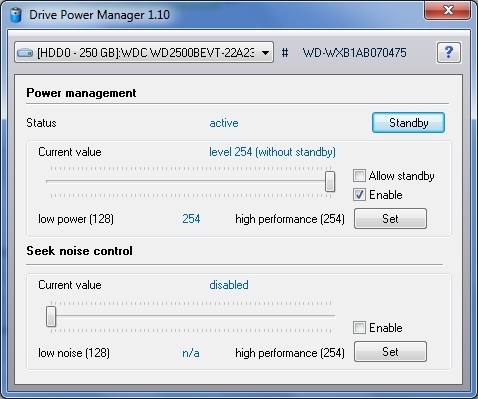This screenshot has height=399, width=478.
Task: Click the 'Seek noise control' heading
Action: point(79,251)
